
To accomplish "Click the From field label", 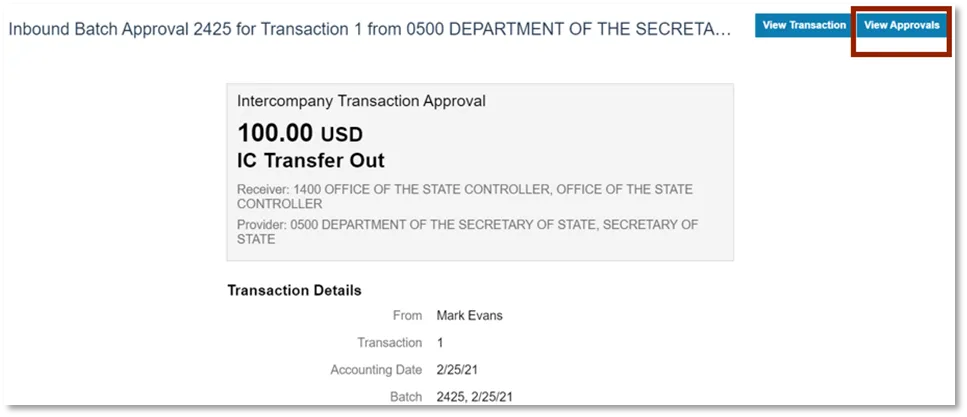I will point(407,316).
